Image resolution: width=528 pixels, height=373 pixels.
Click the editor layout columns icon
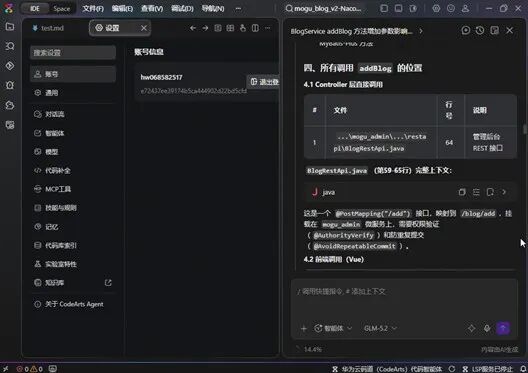pyautogui.click(x=230, y=28)
